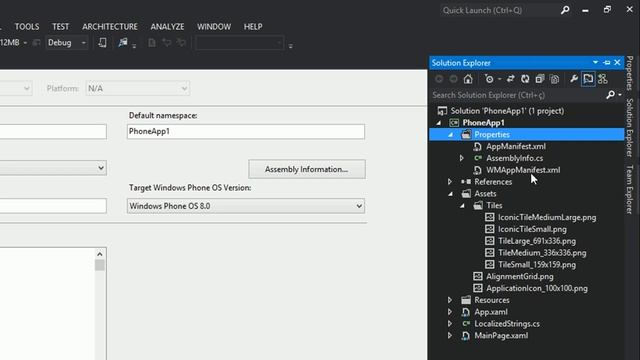640x360 pixels.
Task: Open the Platform N/A dropdown
Action: pos(138,89)
